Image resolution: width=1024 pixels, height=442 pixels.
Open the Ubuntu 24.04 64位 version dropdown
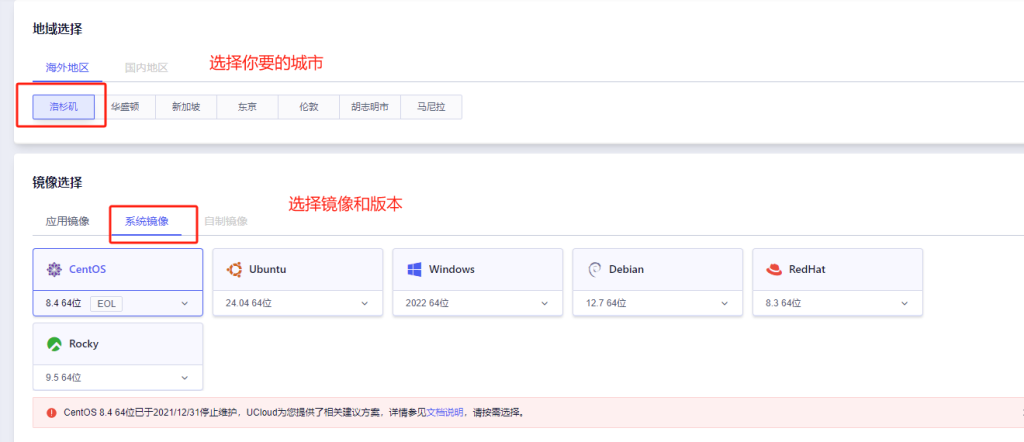click(x=298, y=304)
